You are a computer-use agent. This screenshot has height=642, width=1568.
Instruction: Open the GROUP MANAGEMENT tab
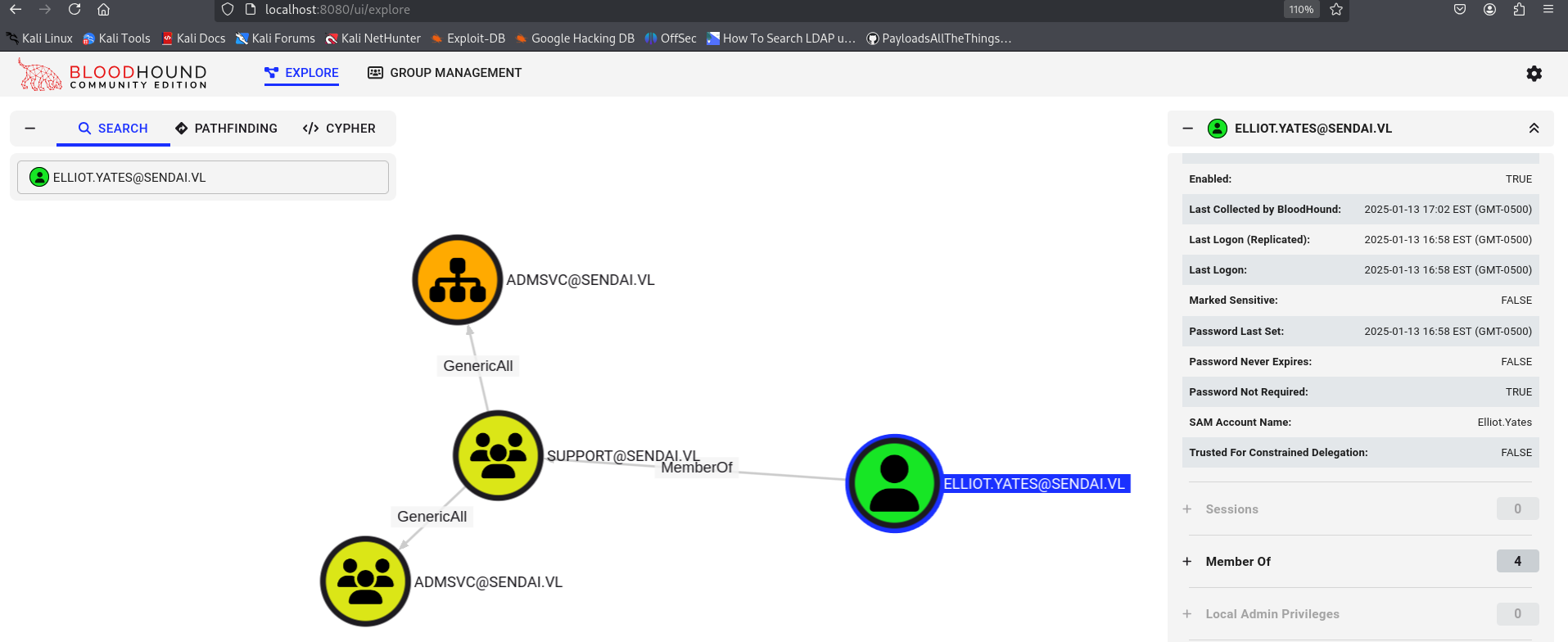click(445, 73)
